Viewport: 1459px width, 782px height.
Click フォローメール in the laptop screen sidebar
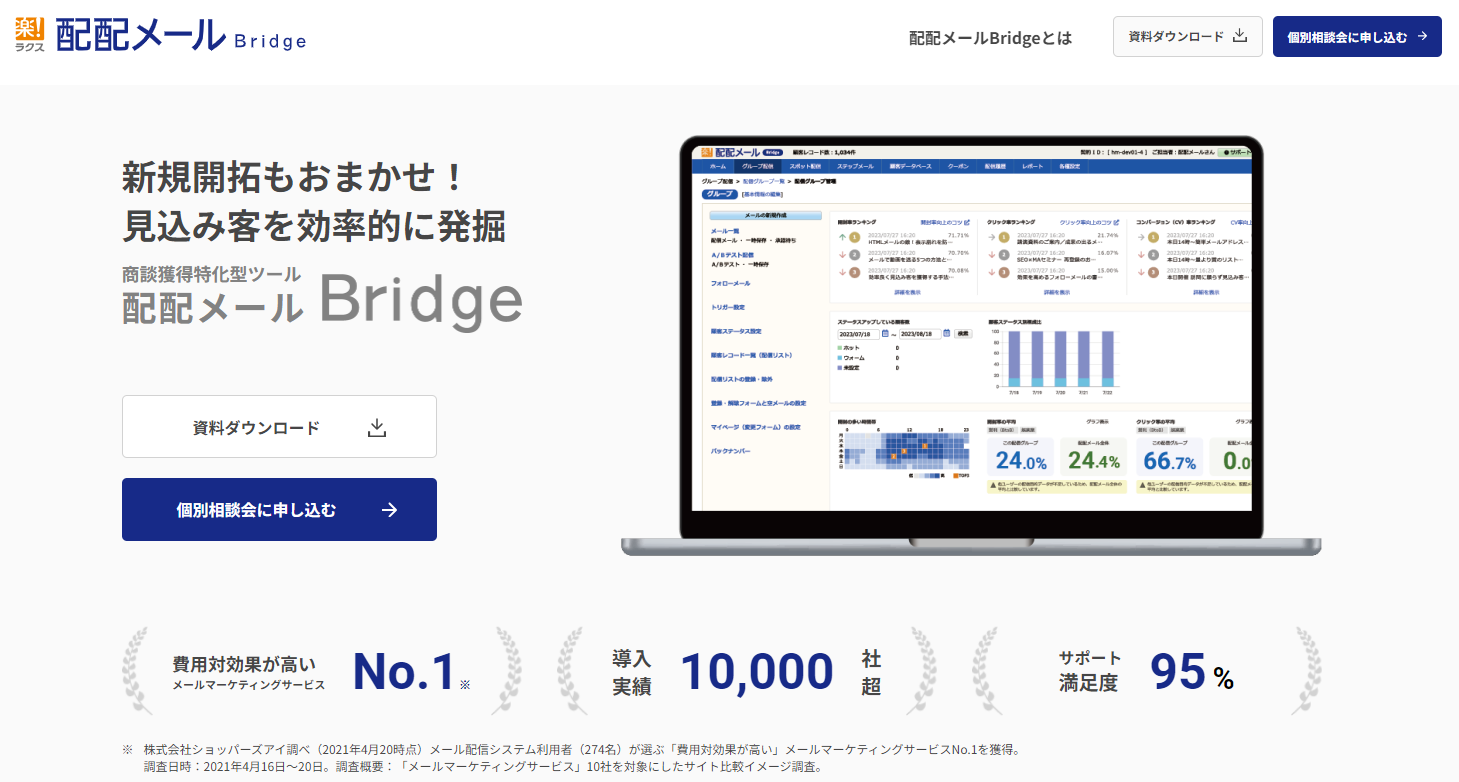[x=730, y=283]
